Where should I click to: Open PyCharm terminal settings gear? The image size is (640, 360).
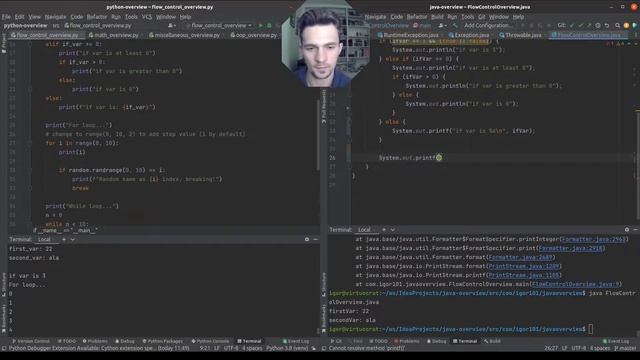[x=307, y=240]
